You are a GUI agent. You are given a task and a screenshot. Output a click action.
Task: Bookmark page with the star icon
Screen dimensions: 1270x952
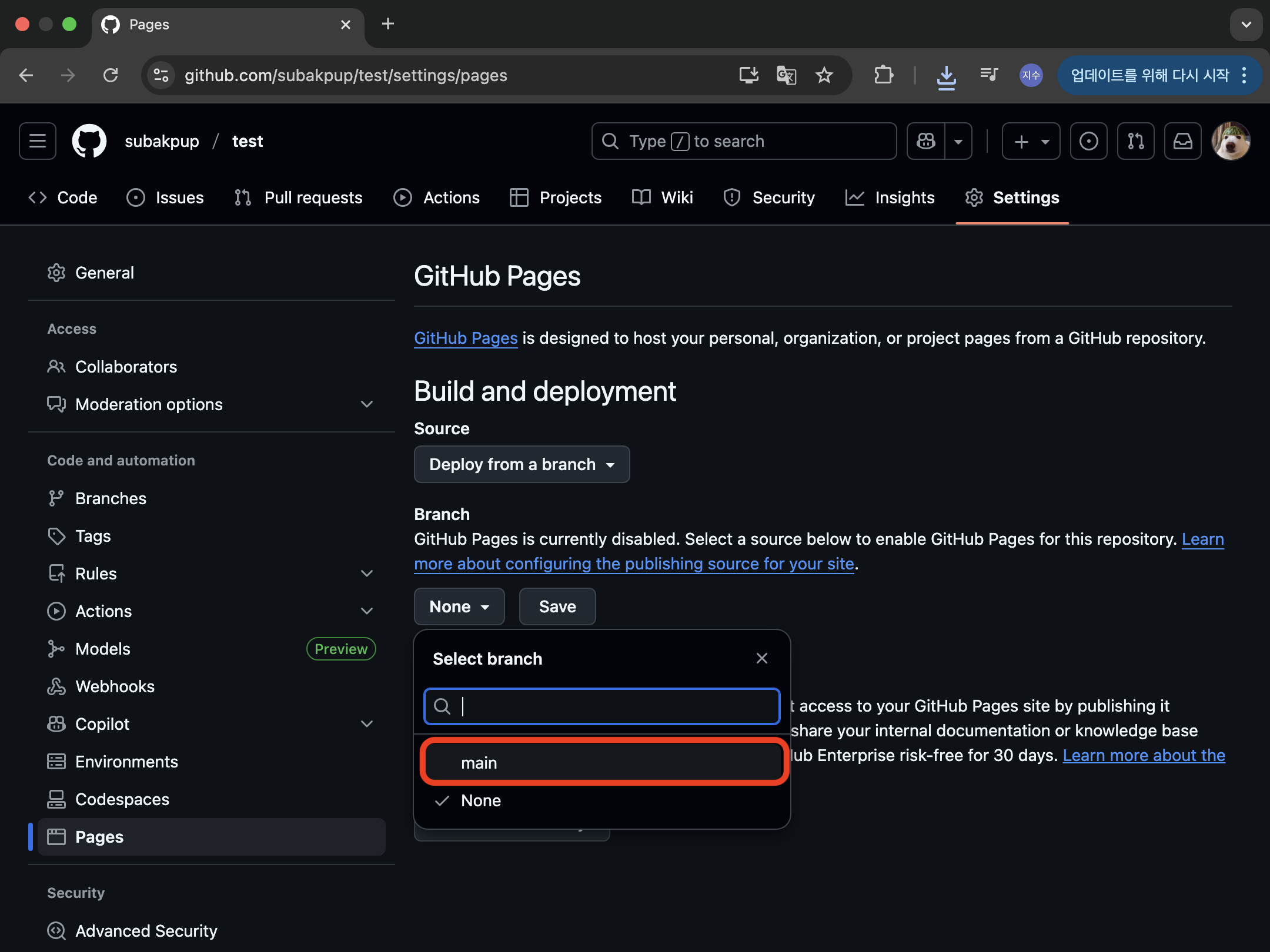[824, 75]
